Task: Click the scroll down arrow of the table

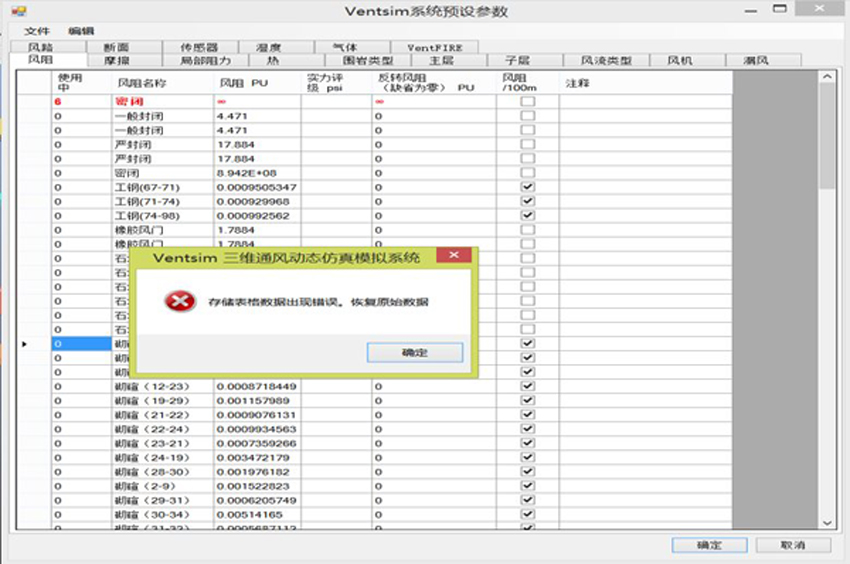Action: click(x=827, y=523)
